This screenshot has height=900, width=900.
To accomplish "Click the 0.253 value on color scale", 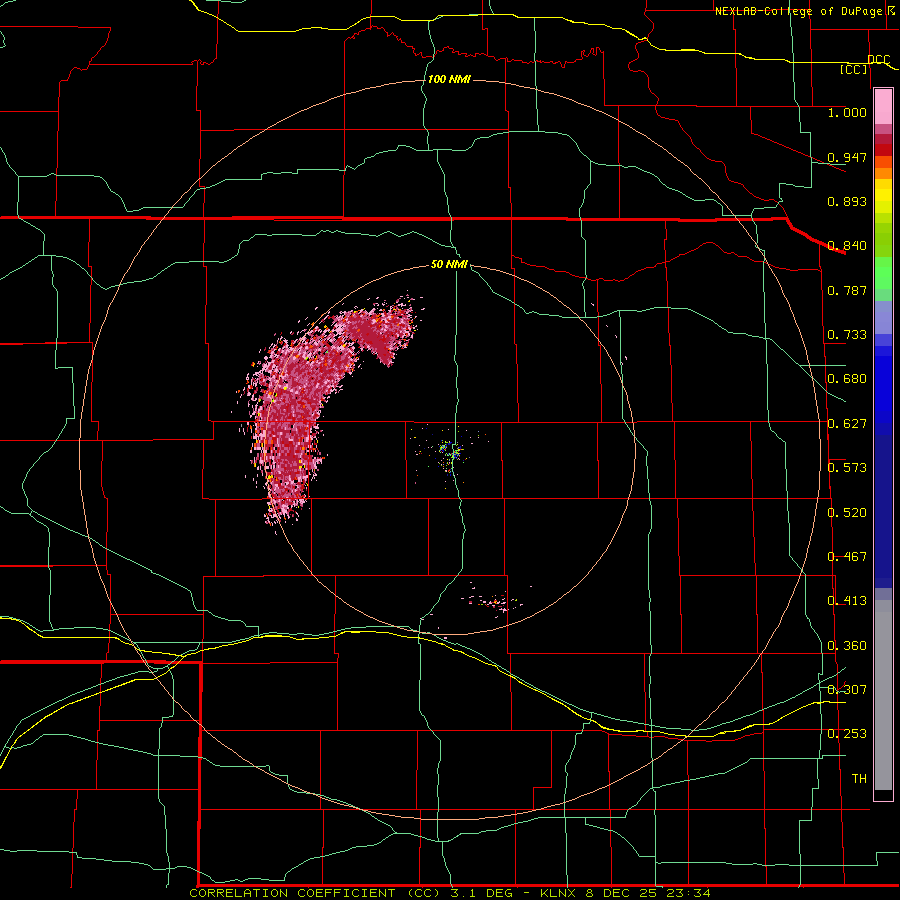I will [847, 734].
